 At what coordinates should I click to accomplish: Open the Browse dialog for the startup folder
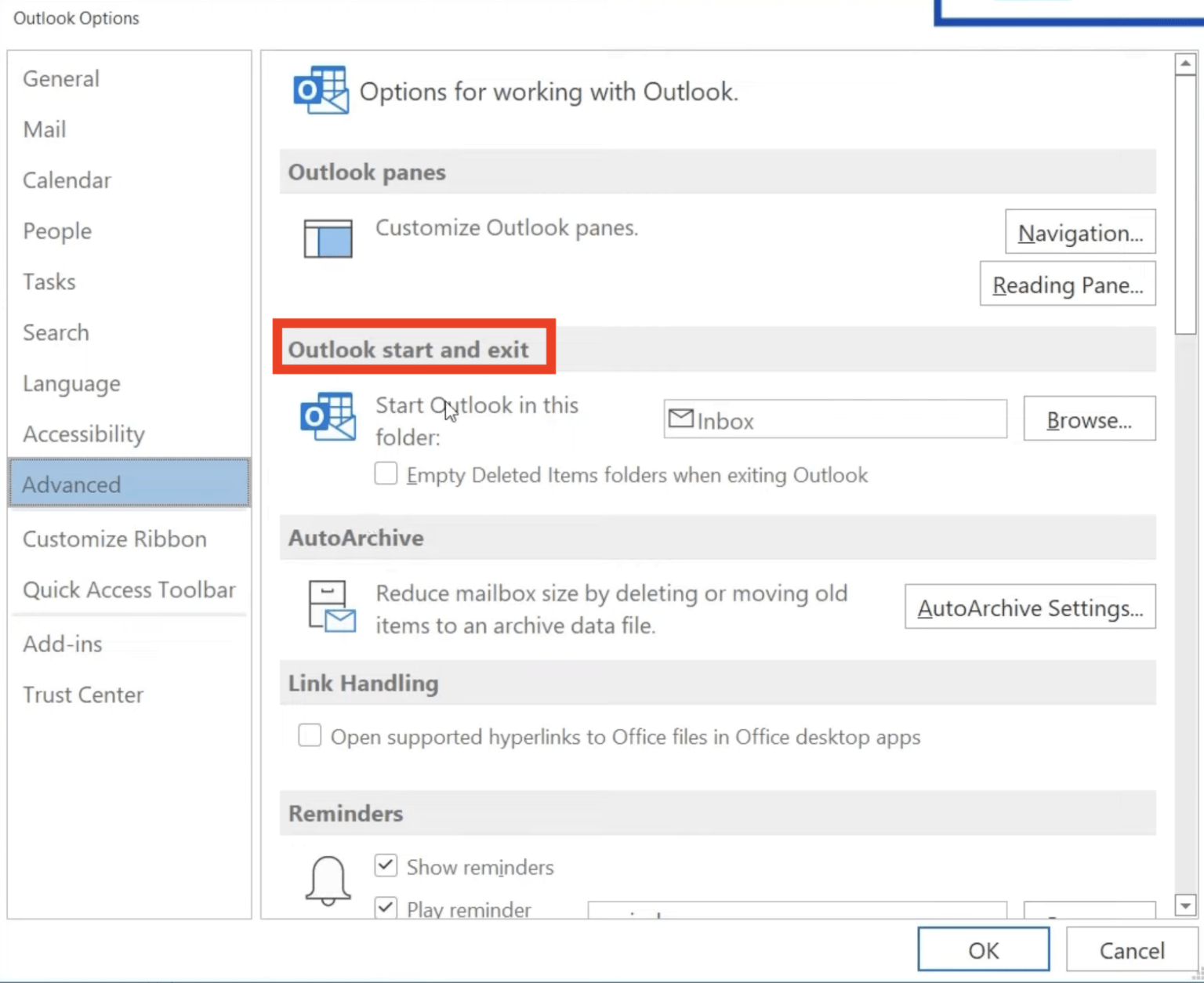[x=1089, y=419]
